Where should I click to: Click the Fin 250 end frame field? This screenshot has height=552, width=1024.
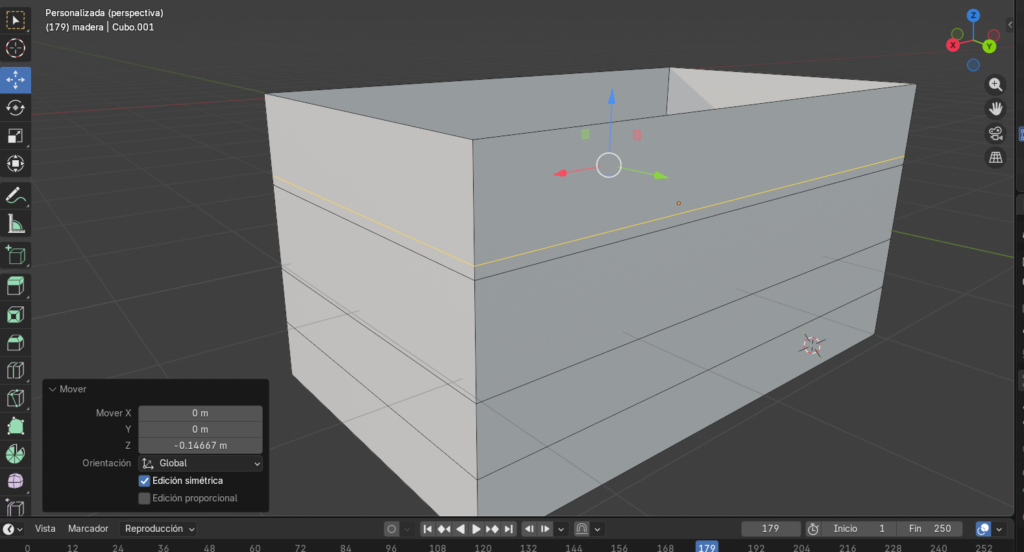[930, 529]
